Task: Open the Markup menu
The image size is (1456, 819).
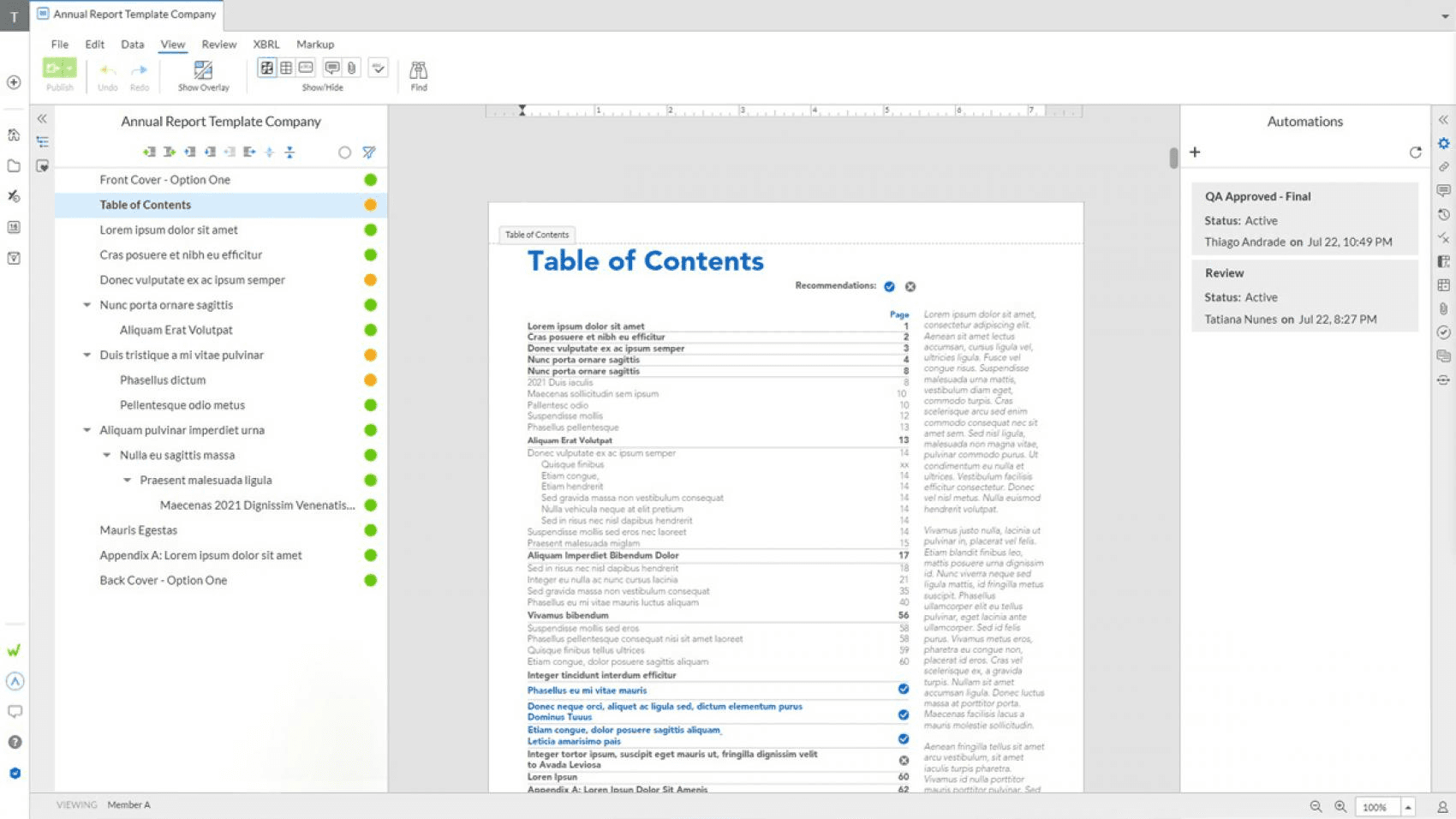Action: point(315,45)
